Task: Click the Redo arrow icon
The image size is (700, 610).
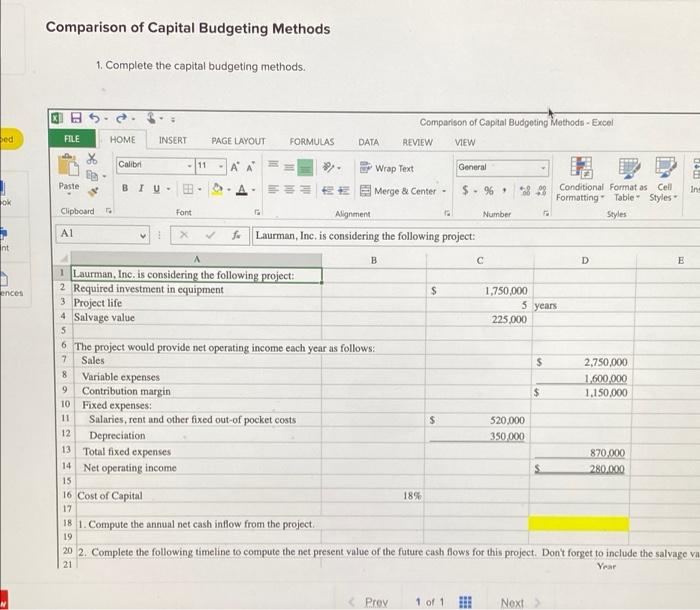Action: coord(121,119)
